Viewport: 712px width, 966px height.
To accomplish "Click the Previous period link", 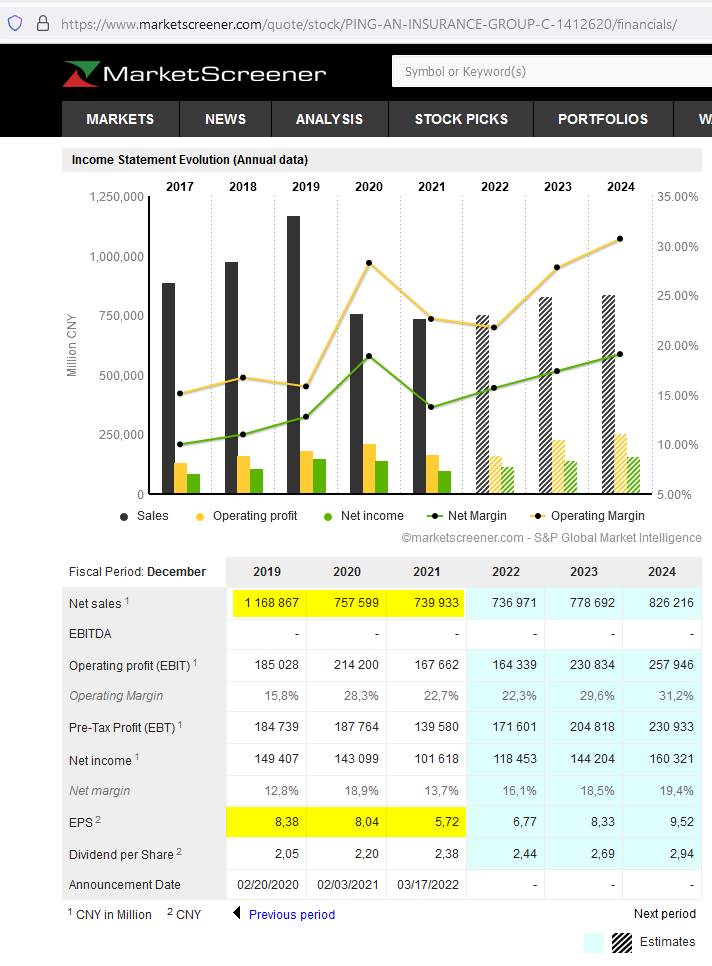I will (x=291, y=914).
